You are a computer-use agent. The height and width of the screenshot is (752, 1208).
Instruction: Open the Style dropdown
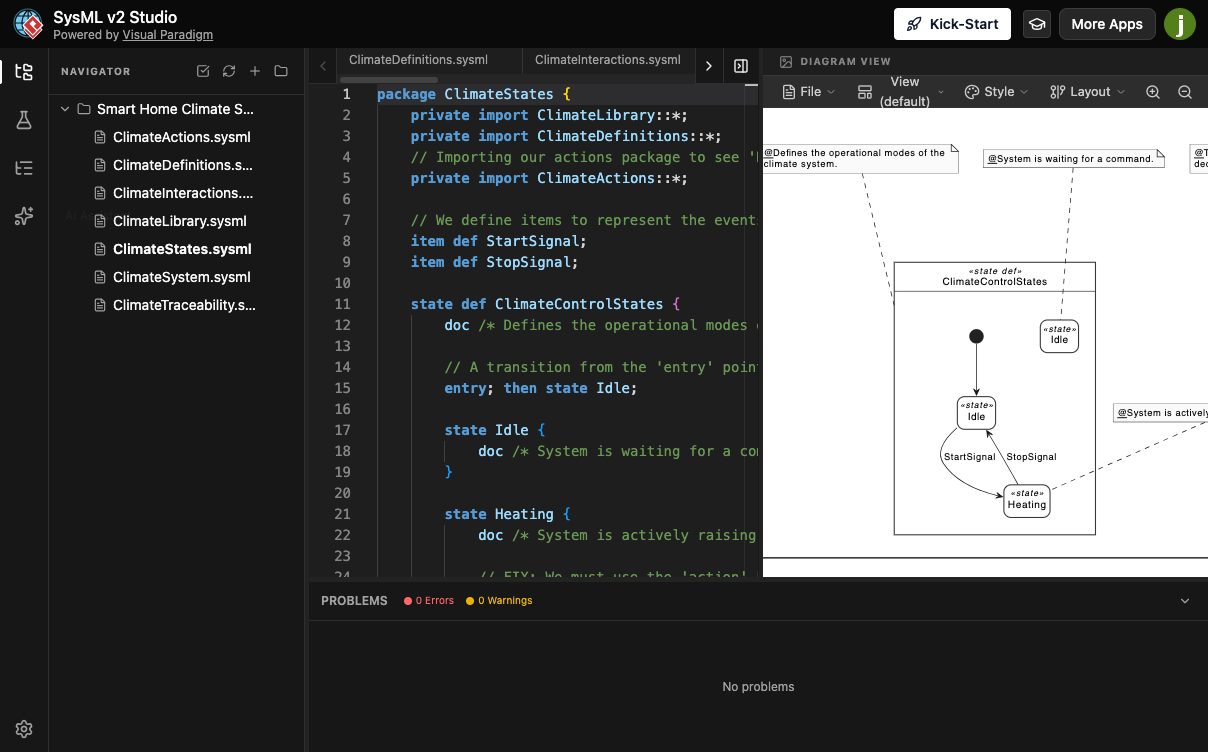coord(995,92)
